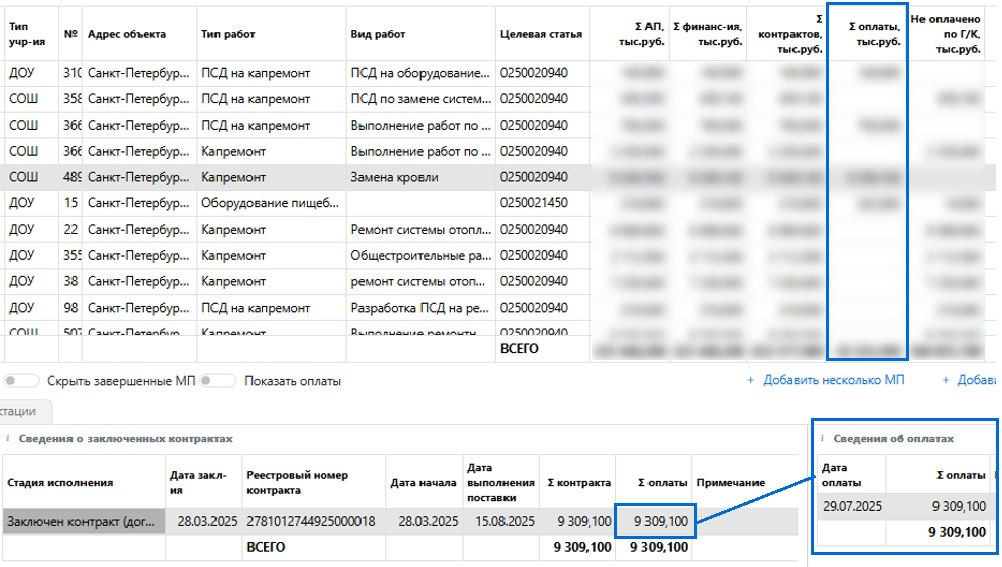
Task: Select the payment dated 29.07.2025
Action: tap(850, 507)
